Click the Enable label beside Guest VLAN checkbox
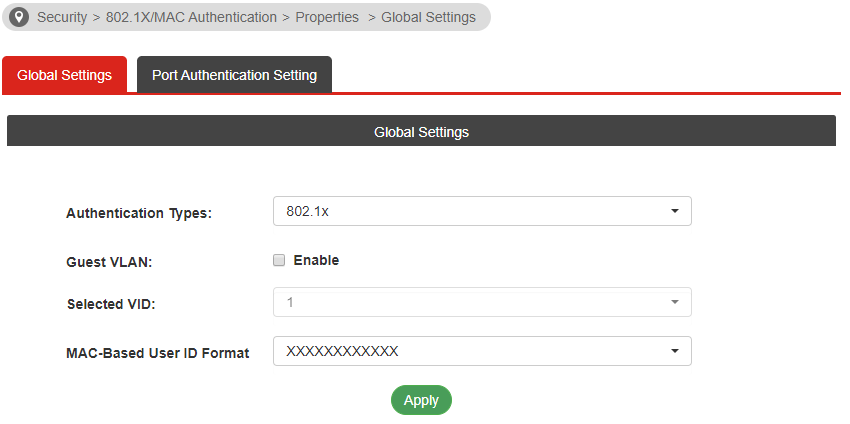Image resolution: width=850 pixels, height=424 pixels. [316, 260]
